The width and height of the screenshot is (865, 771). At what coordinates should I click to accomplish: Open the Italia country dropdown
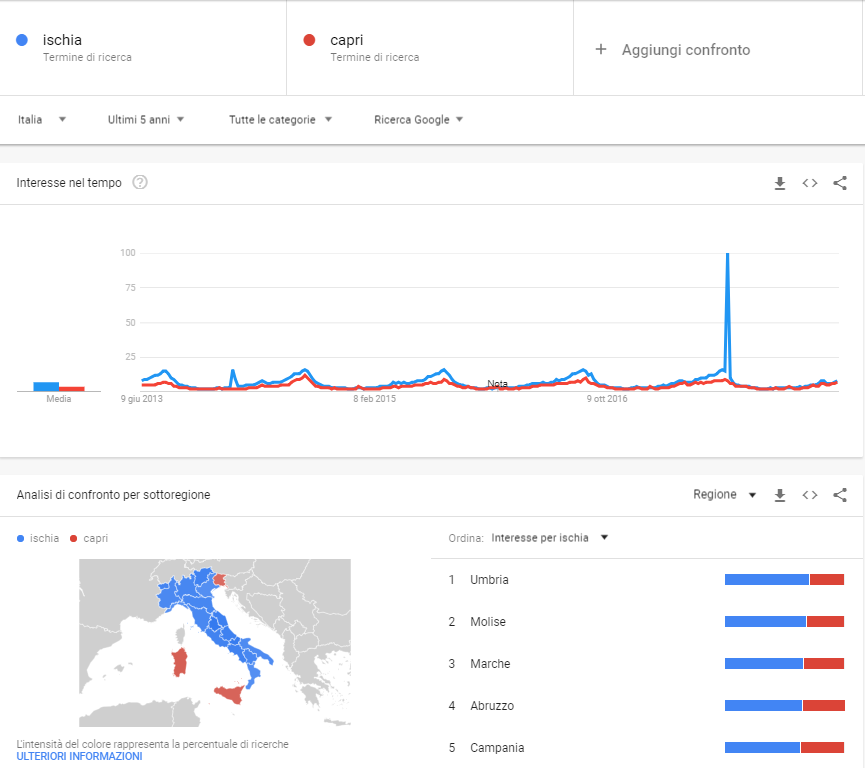point(42,120)
